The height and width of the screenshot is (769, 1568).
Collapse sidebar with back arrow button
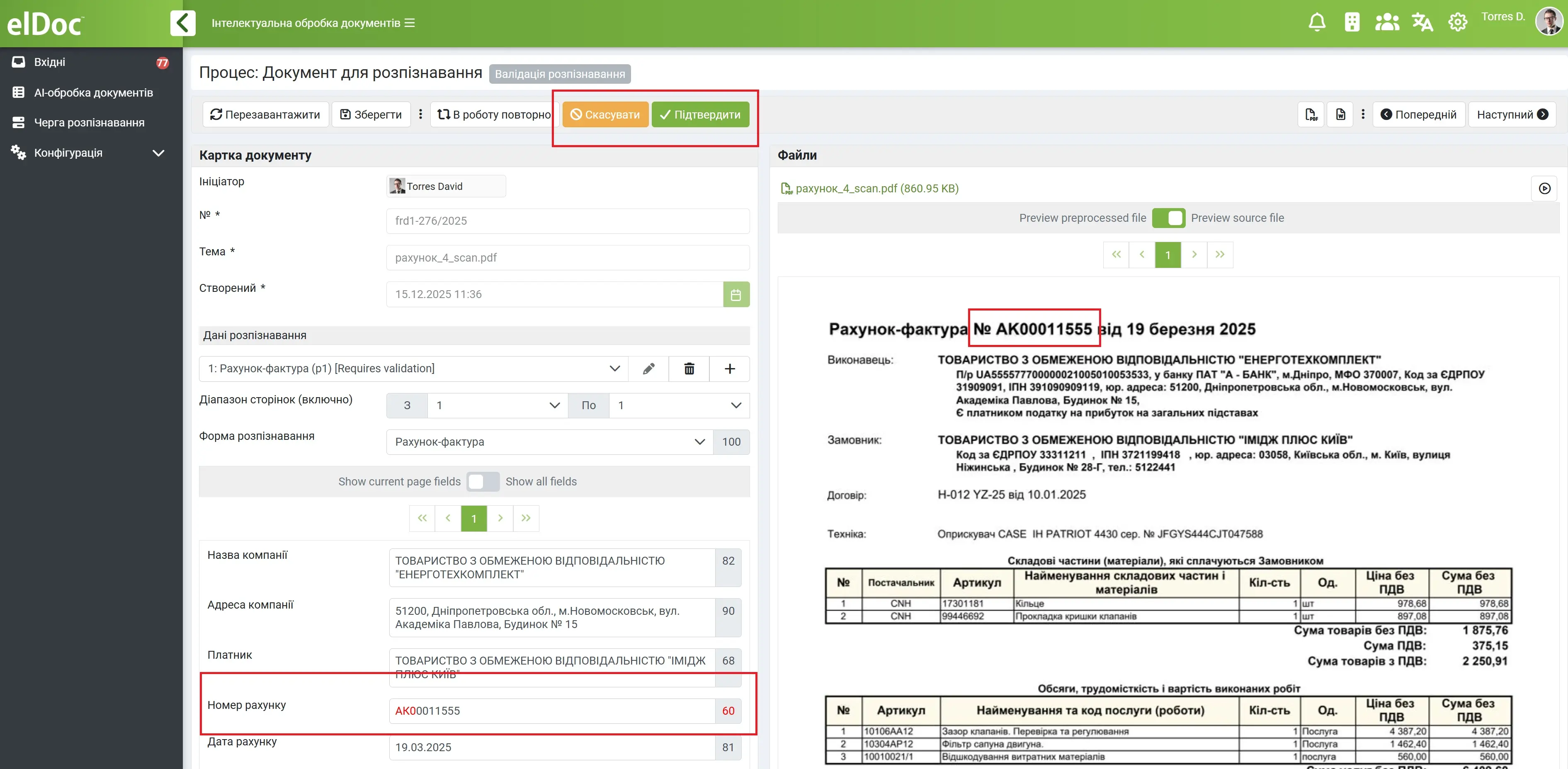(182, 23)
